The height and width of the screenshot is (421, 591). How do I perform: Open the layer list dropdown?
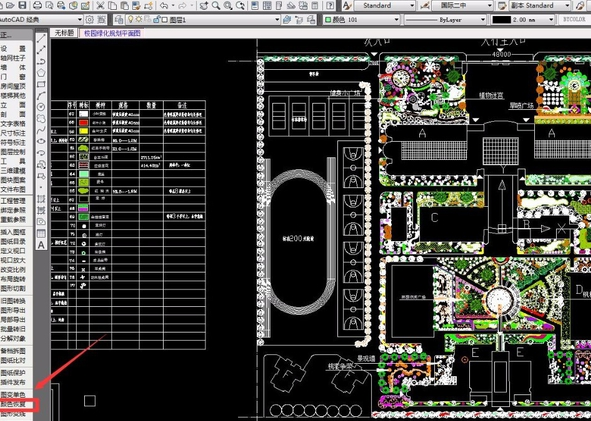pyautogui.click(x=277, y=20)
